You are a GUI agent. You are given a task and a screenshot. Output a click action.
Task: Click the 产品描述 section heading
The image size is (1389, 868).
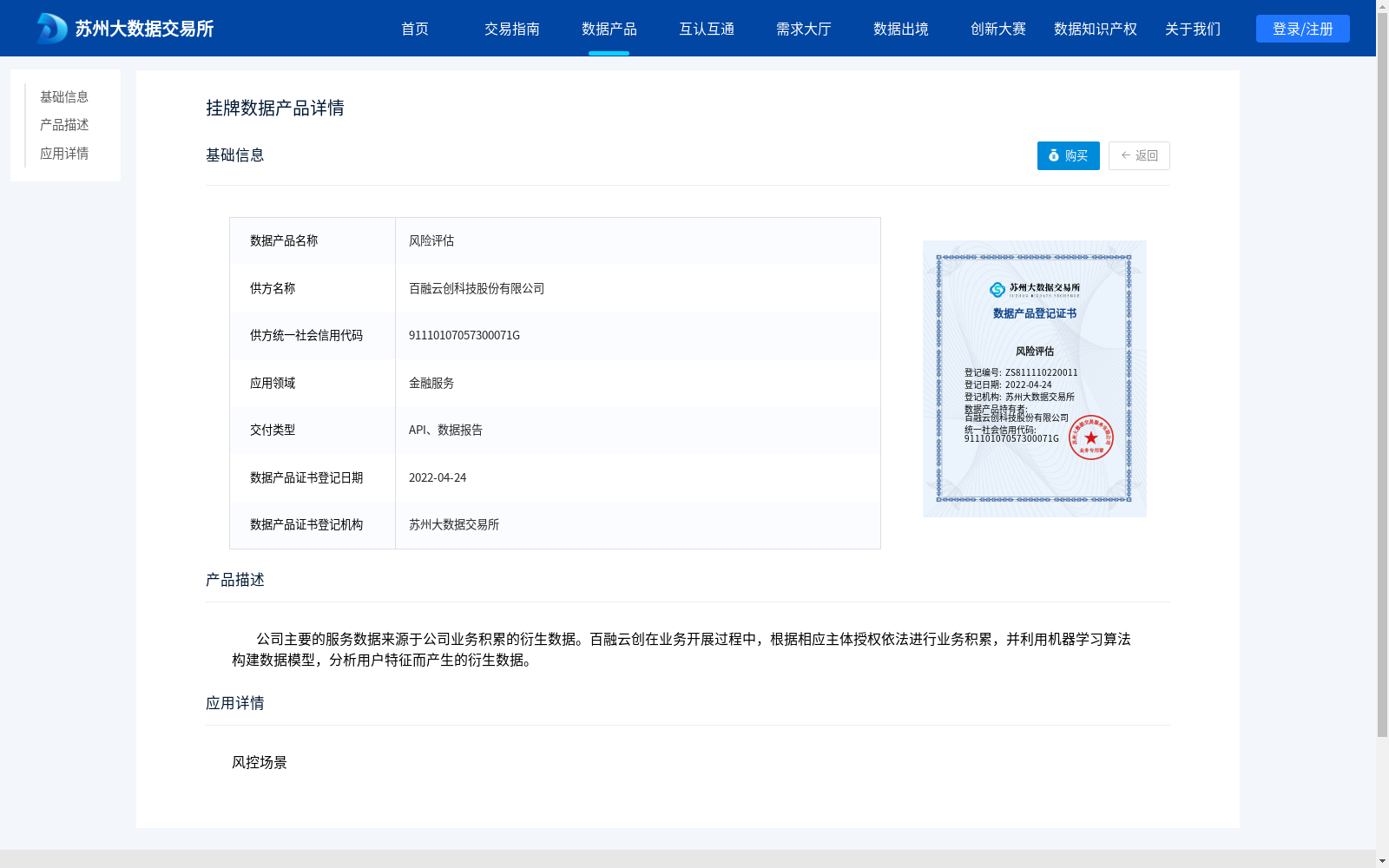click(x=235, y=580)
